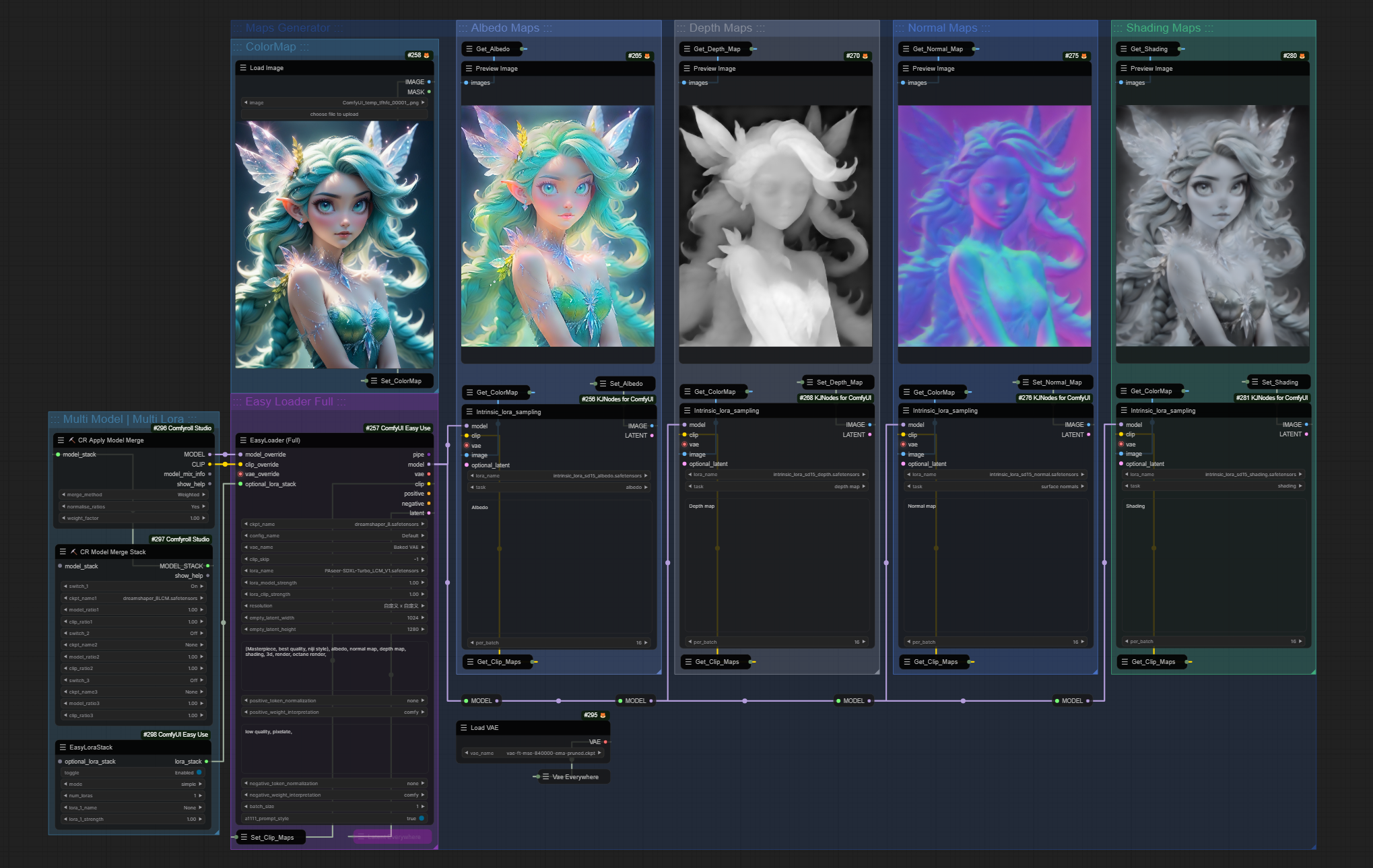Click menu icon on Load VAE node
Image resolution: width=1373 pixels, height=868 pixels.
pyautogui.click(x=463, y=728)
